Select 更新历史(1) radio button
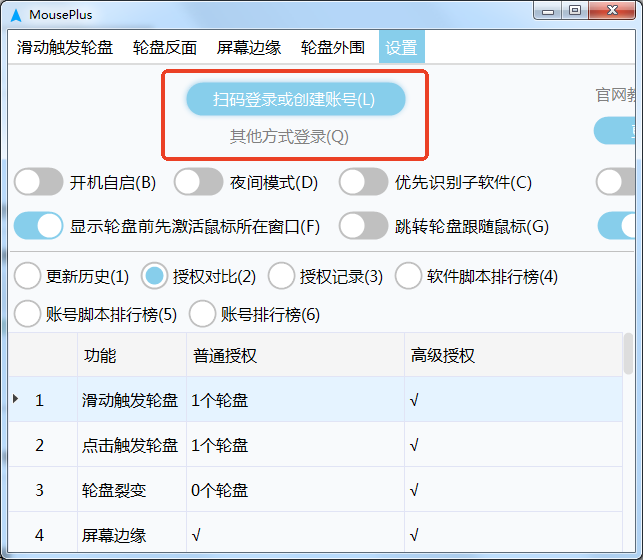 point(27,276)
